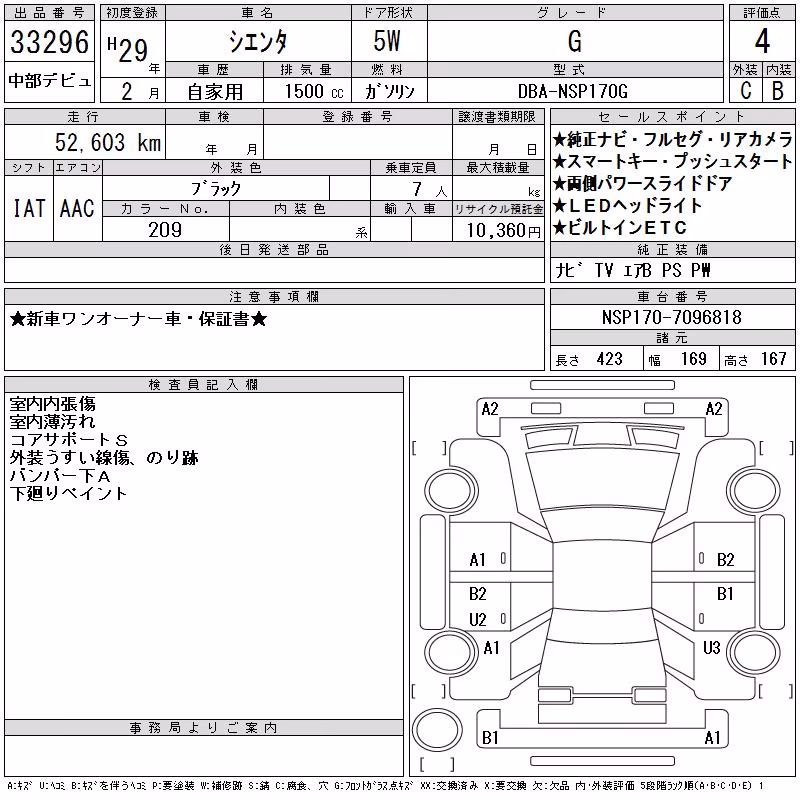
Task: Click the first registration year H29
Action: point(128,49)
